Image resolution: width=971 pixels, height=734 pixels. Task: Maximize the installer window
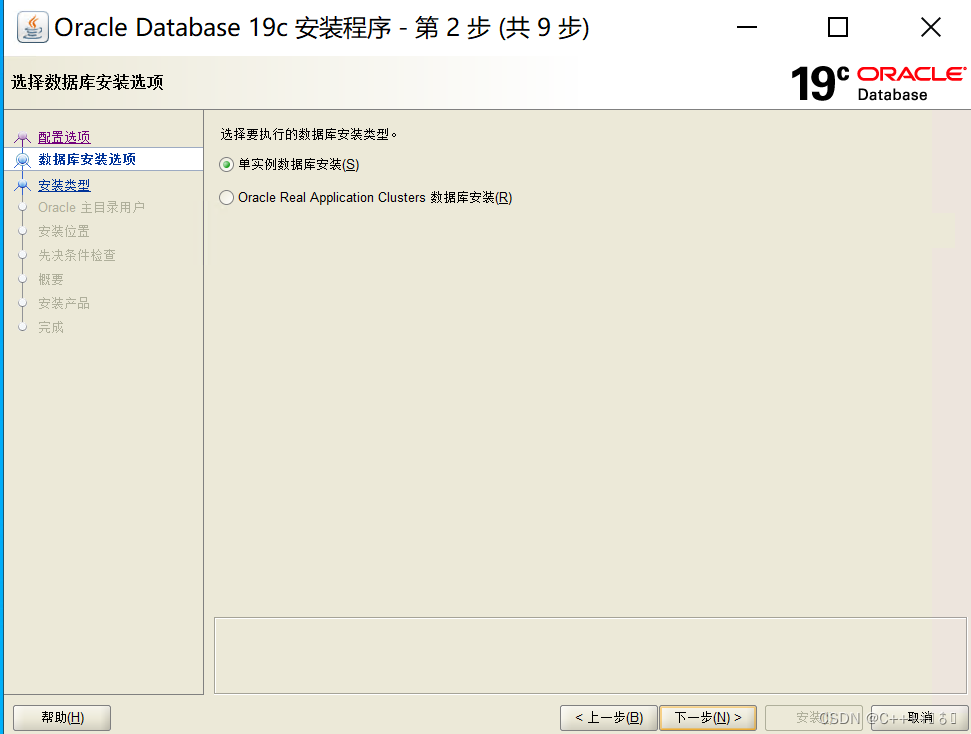click(838, 27)
